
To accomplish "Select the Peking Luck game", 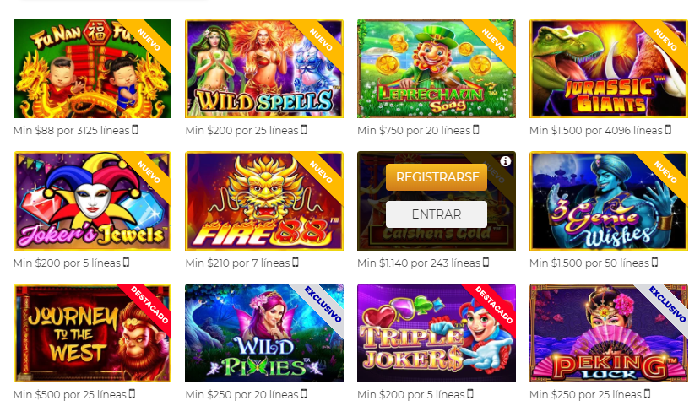I will tap(608, 333).
